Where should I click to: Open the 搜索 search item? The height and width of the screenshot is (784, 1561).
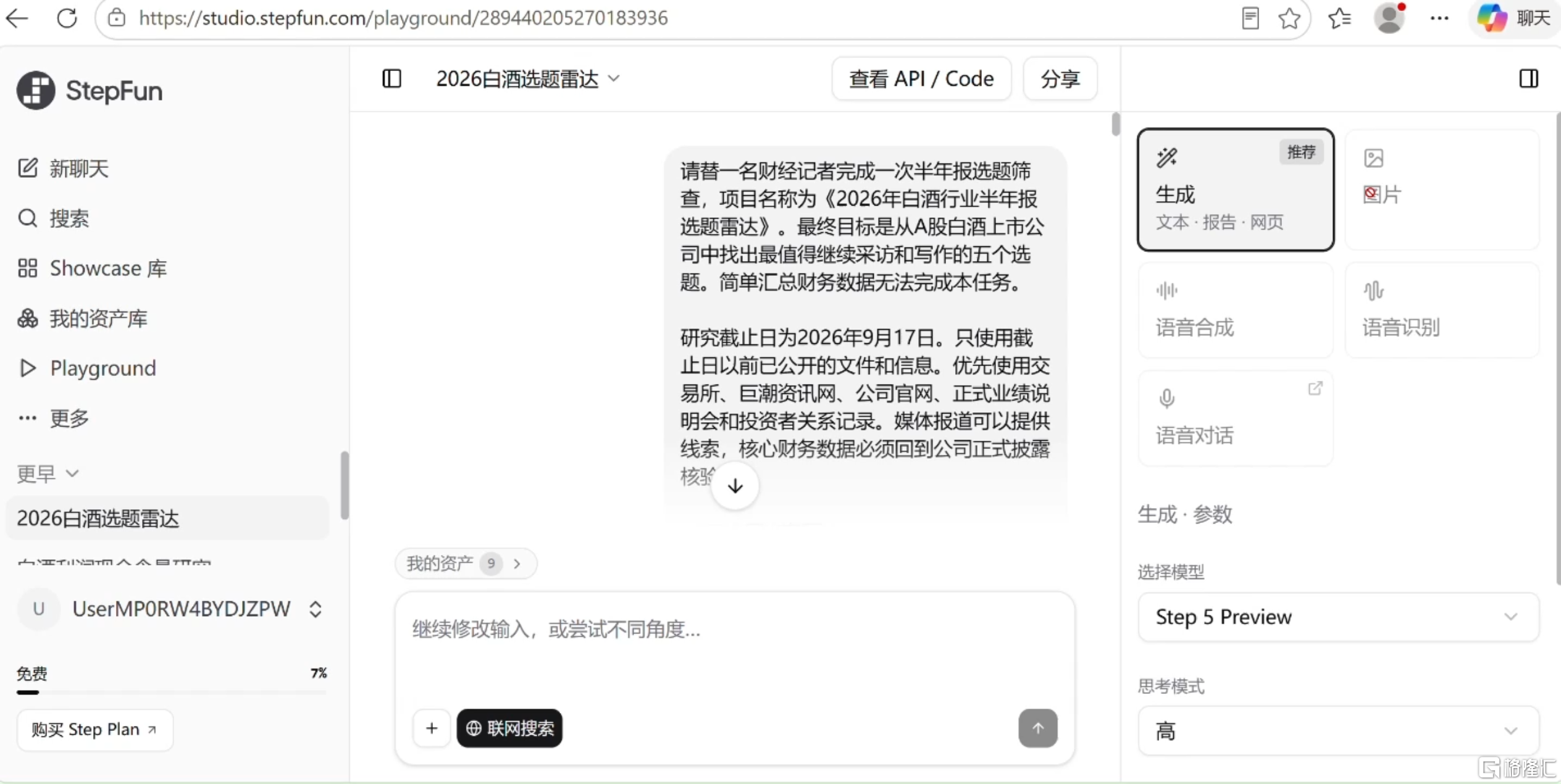[x=53, y=218]
